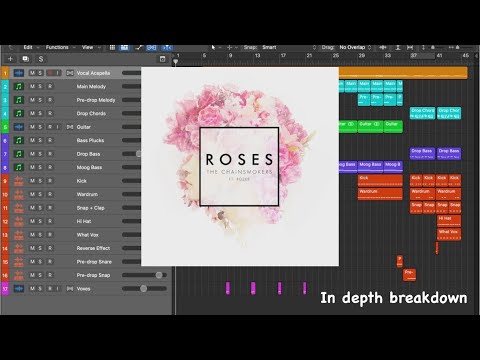Click the Voxes track audio icon
480x360 pixels.
(19, 288)
